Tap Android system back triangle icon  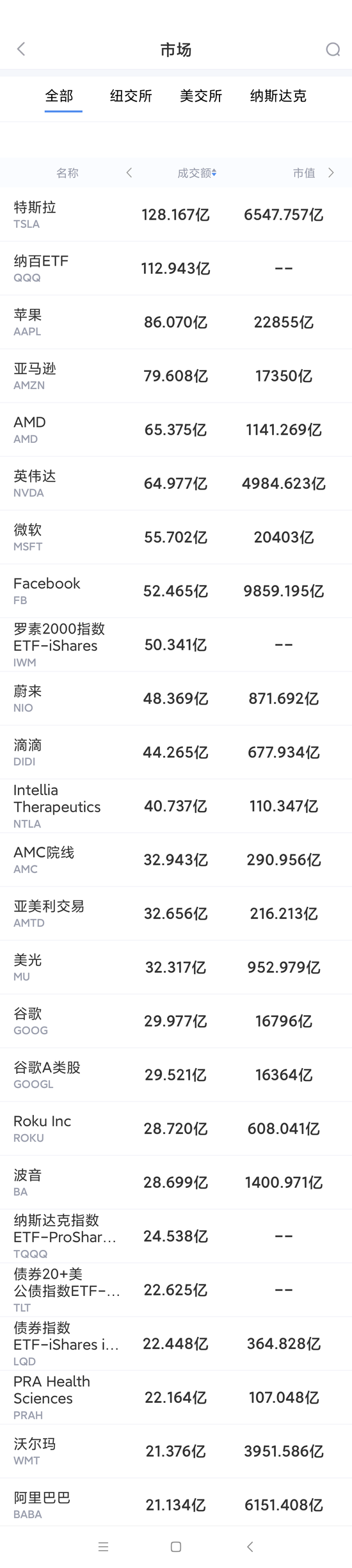pyautogui.click(x=250, y=1547)
